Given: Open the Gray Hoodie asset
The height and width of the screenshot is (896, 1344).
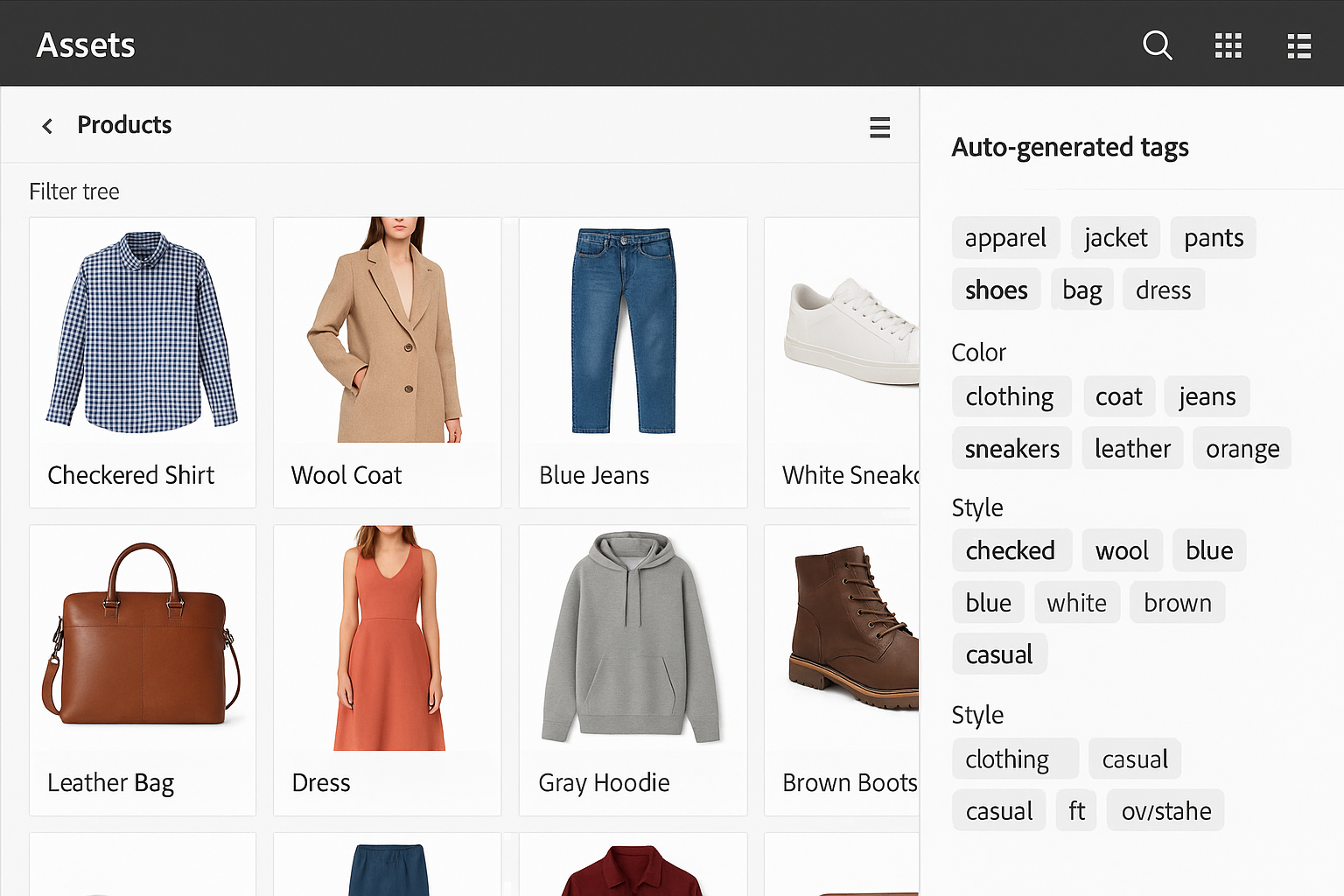Looking at the screenshot, I should coord(632,639).
